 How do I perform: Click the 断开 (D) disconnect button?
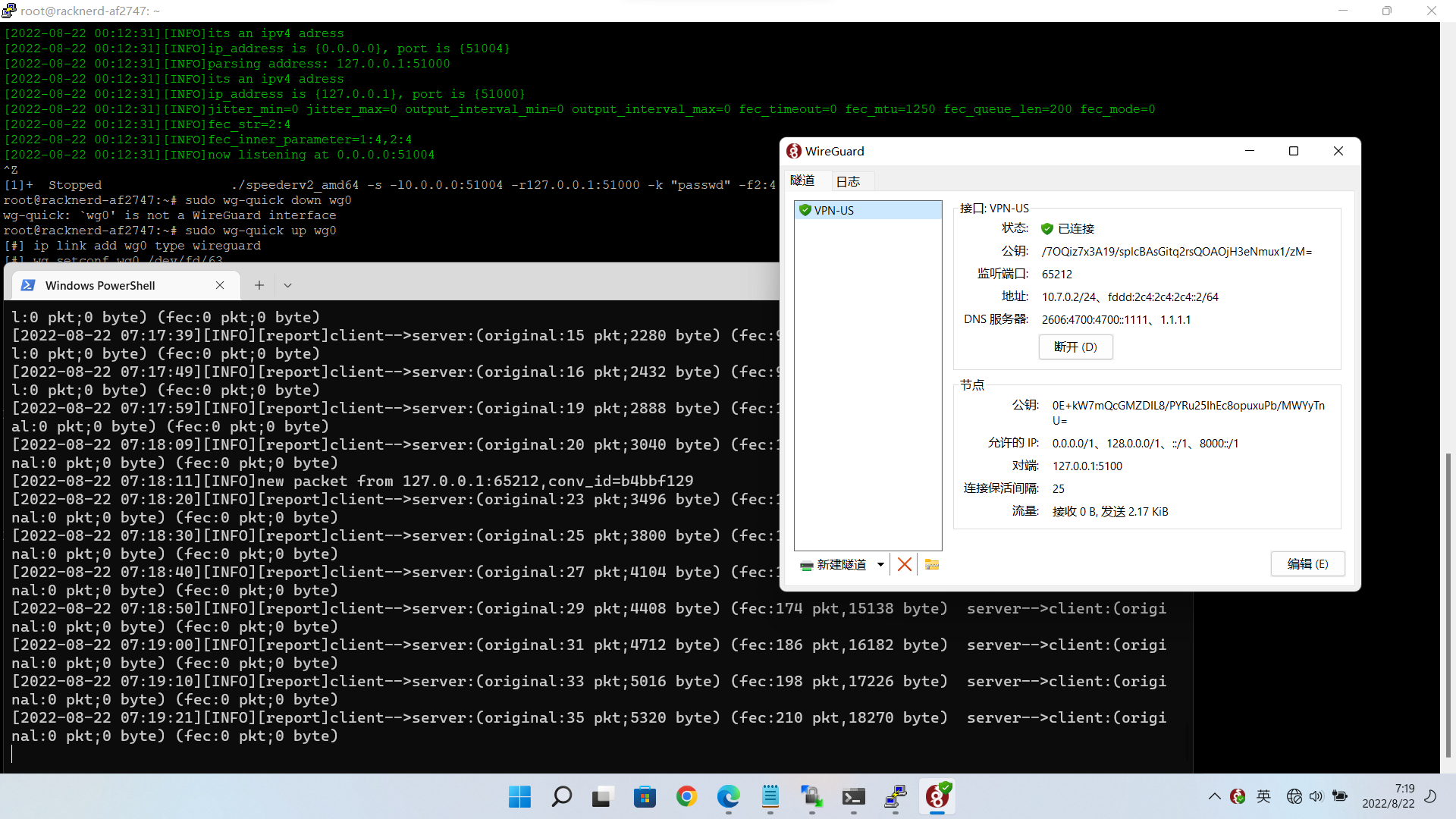click(1075, 347)
